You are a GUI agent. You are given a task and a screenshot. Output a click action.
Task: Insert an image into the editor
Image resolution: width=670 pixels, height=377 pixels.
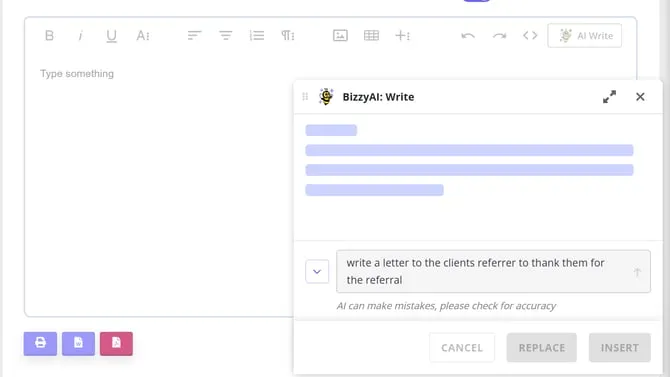[340, 35]
